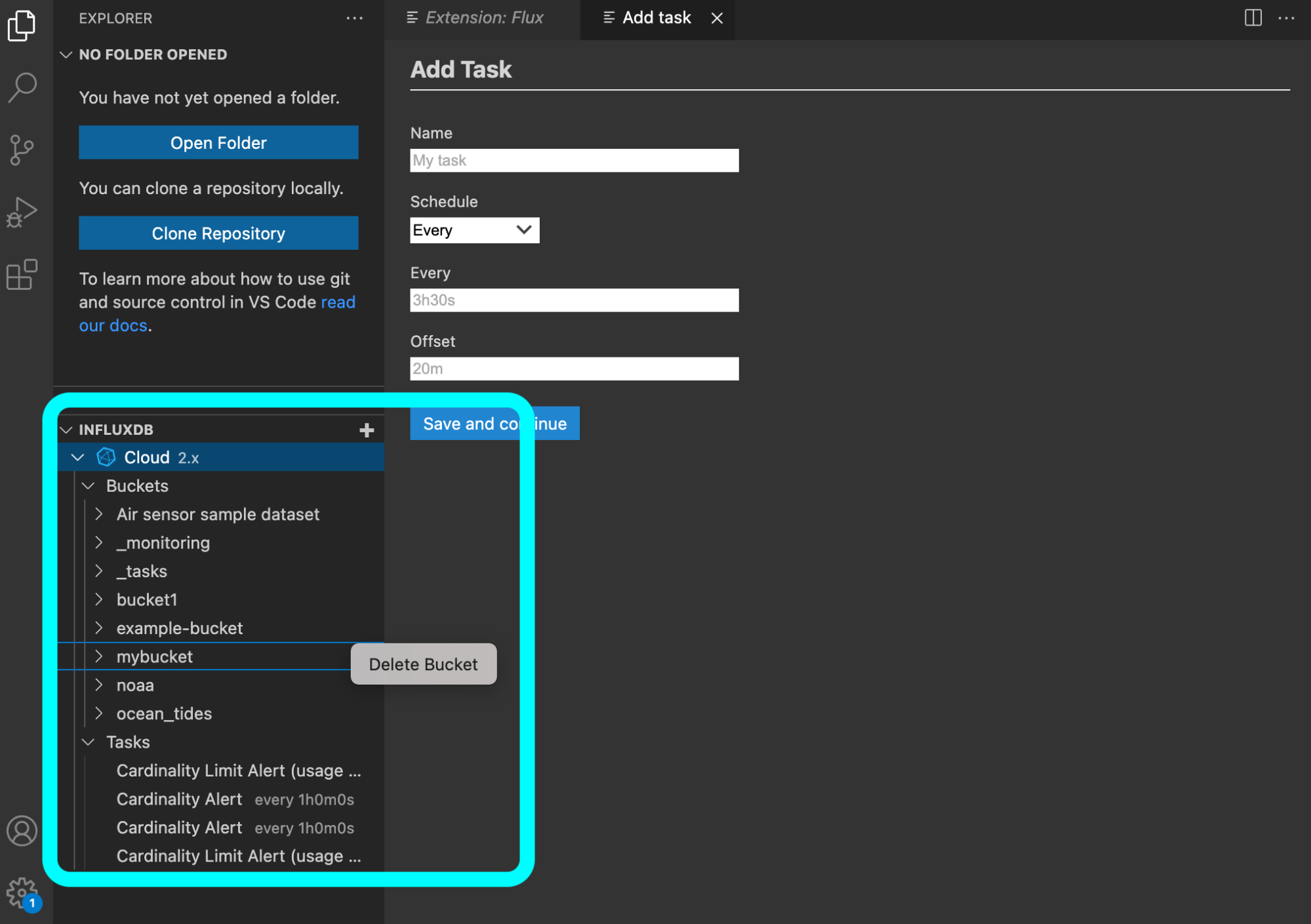
Task: Split the editor
Action: (1253, 18)
